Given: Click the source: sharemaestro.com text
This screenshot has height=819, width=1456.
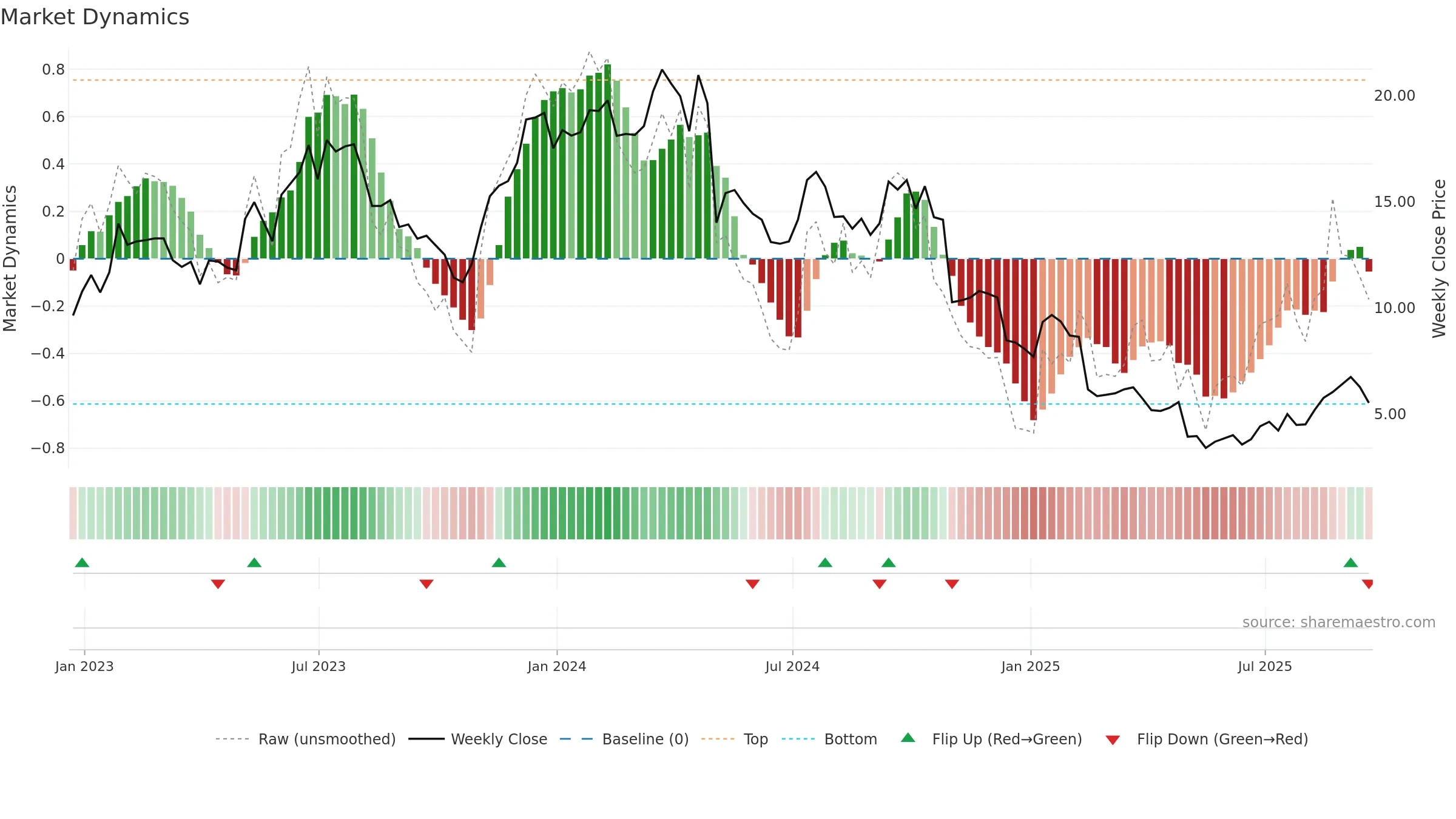Looking at the screenshot, I should pyautogui.click(x=1339, y=622).
